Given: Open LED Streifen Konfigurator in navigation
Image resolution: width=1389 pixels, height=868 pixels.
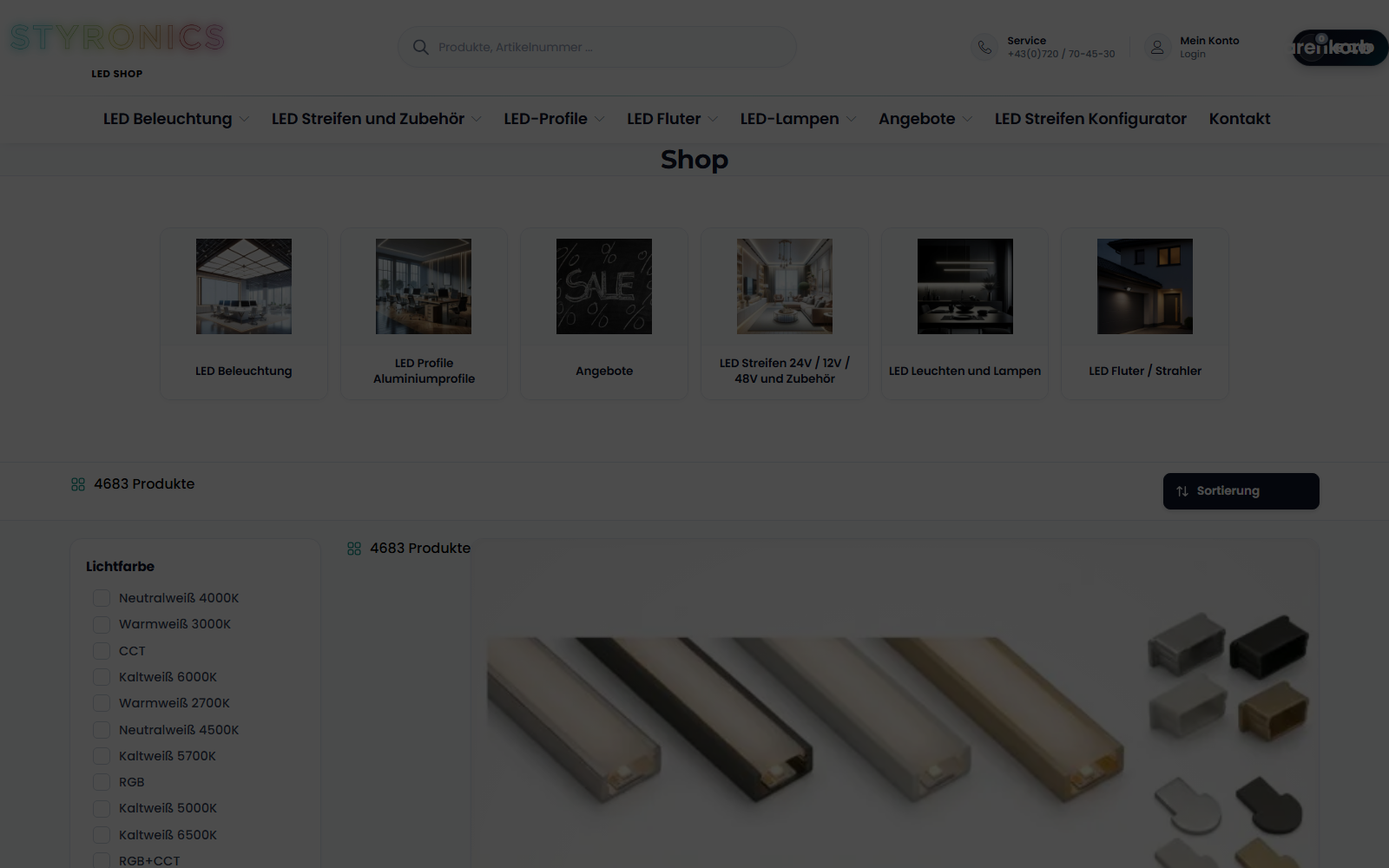Looking at the screenshot, I should pyautogui.click(x=1090, y=119).
